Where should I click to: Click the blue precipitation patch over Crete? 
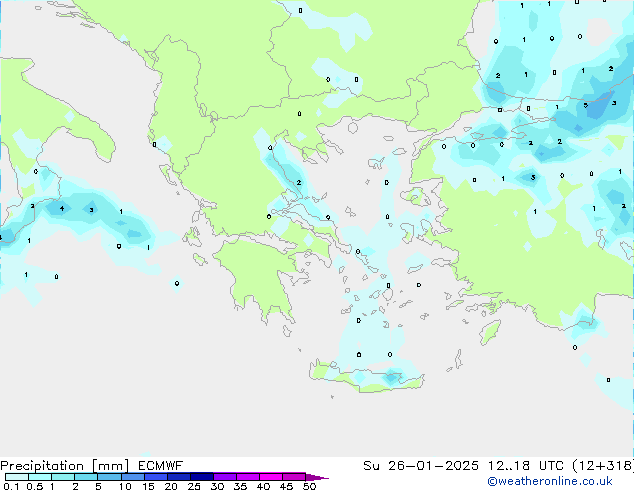click(389, 378)
